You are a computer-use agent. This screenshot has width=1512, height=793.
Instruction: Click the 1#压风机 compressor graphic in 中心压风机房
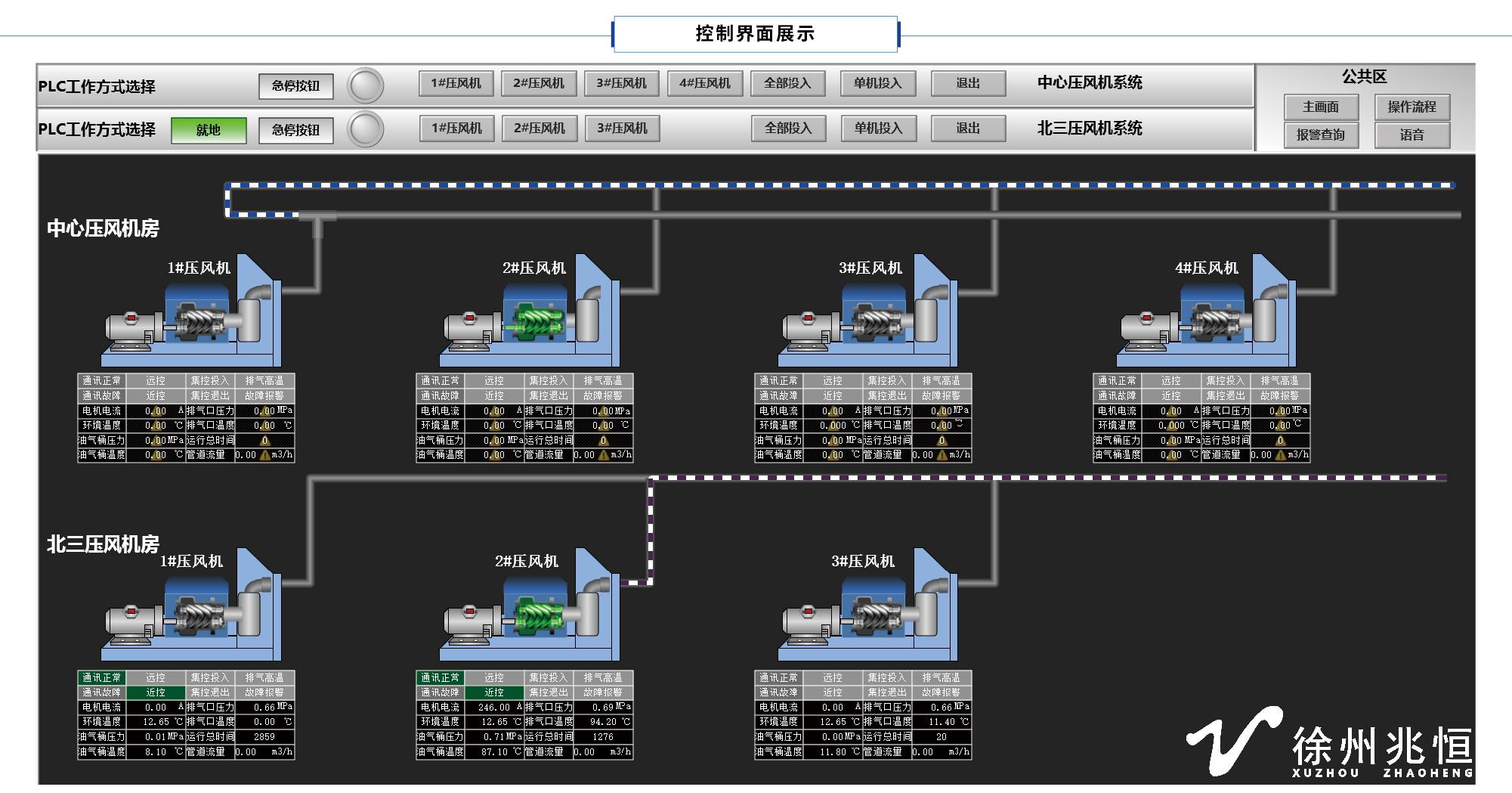pyautogui.click(x=192, y=318)
